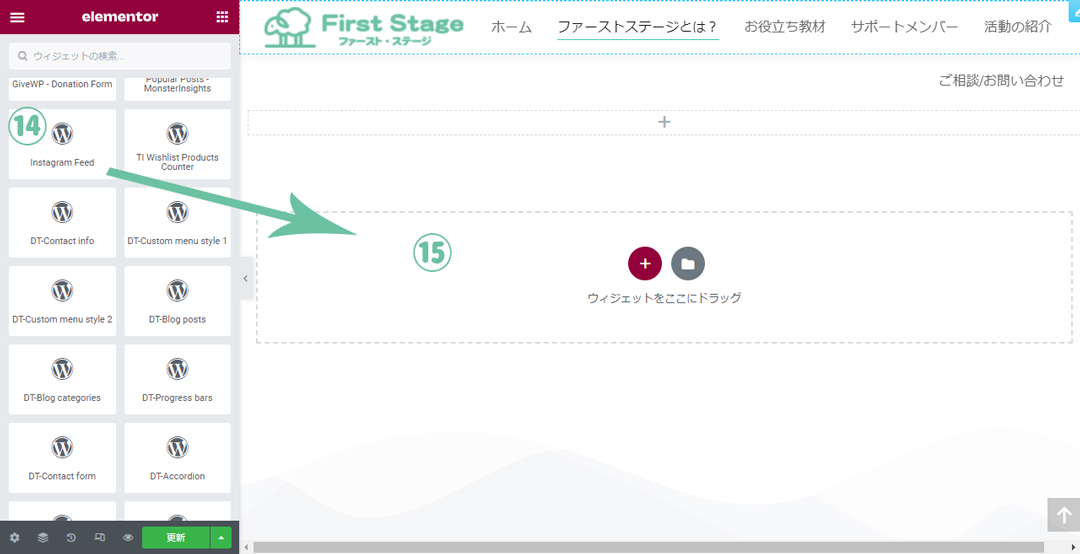Open the Elementor hamburger menu

(17, 17)
